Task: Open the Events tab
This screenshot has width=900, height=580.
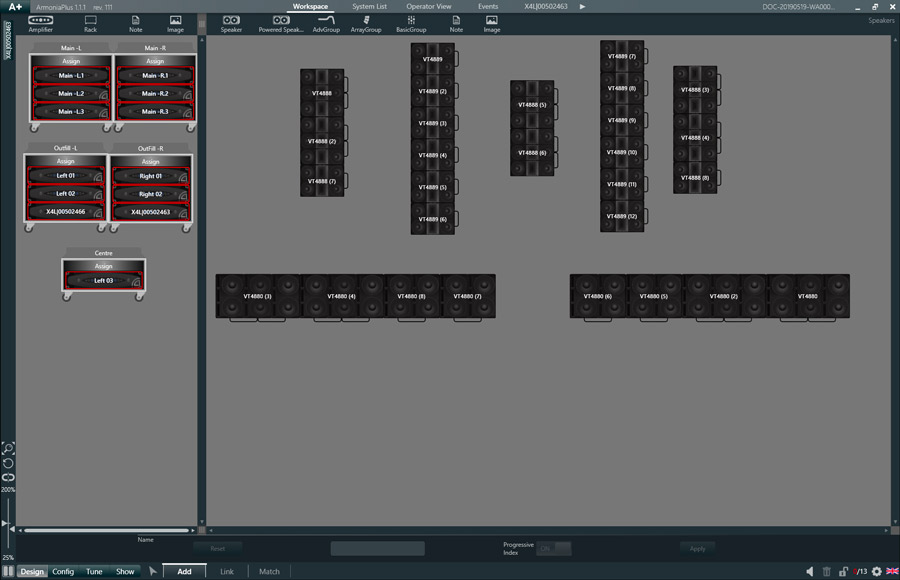Action: point(488,6)
